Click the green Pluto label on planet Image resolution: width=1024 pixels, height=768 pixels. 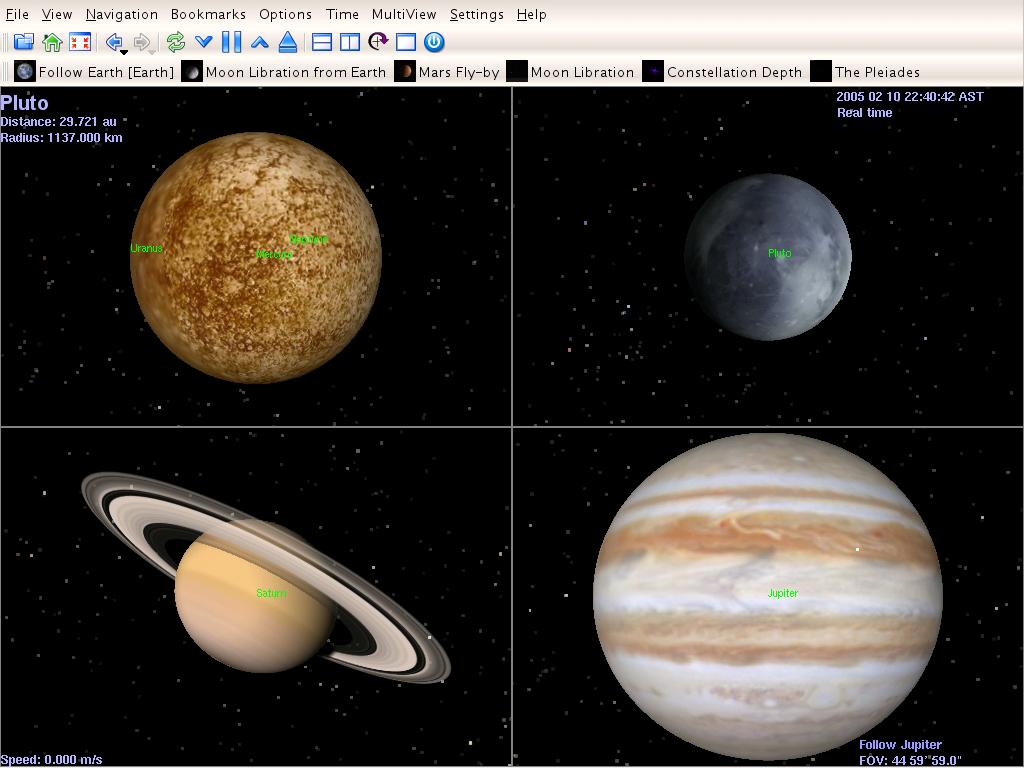780,253
